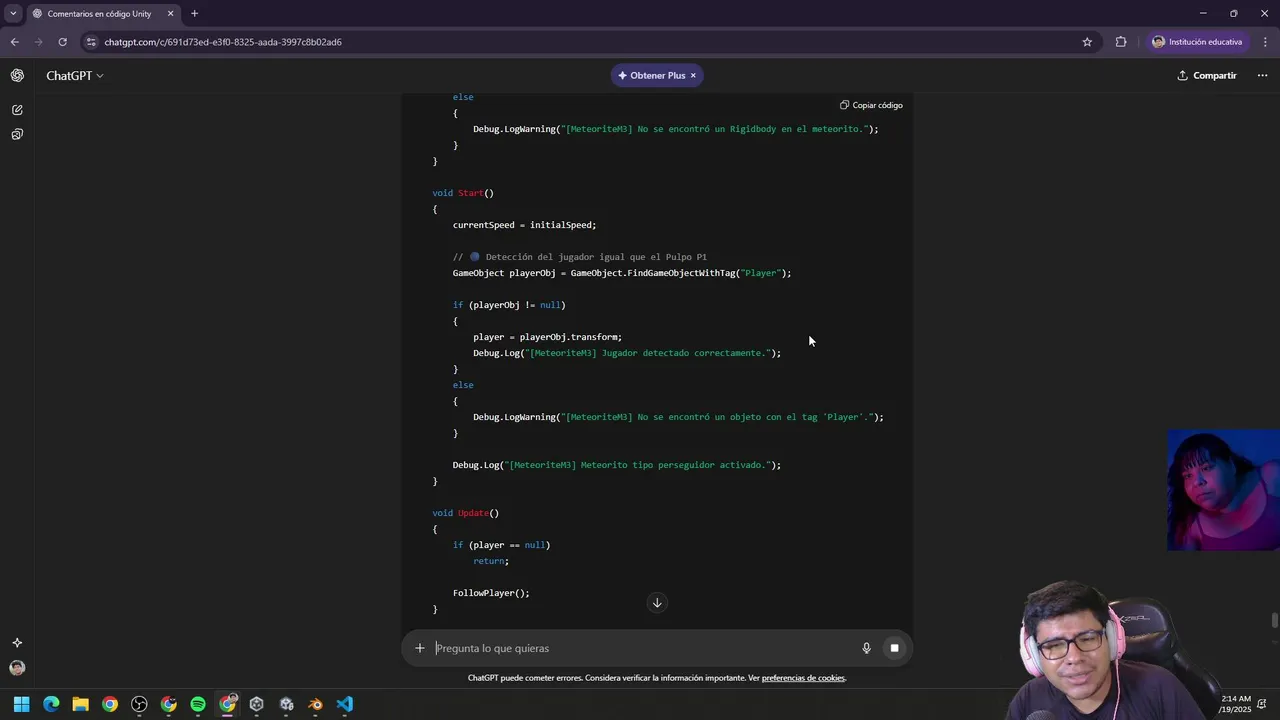Click the 'currentSpeed = initialSpeed;' code line
This screenshot has height=720, width=1280.
(x=524, y=225)
